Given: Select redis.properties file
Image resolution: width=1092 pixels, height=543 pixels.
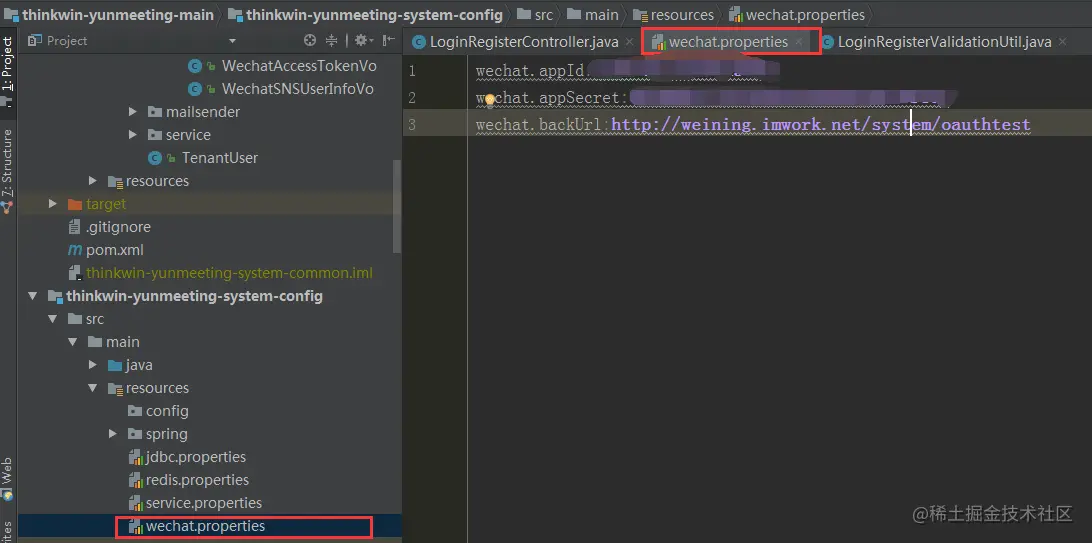Looking at the screenshot, I should [x=197, y=480].
